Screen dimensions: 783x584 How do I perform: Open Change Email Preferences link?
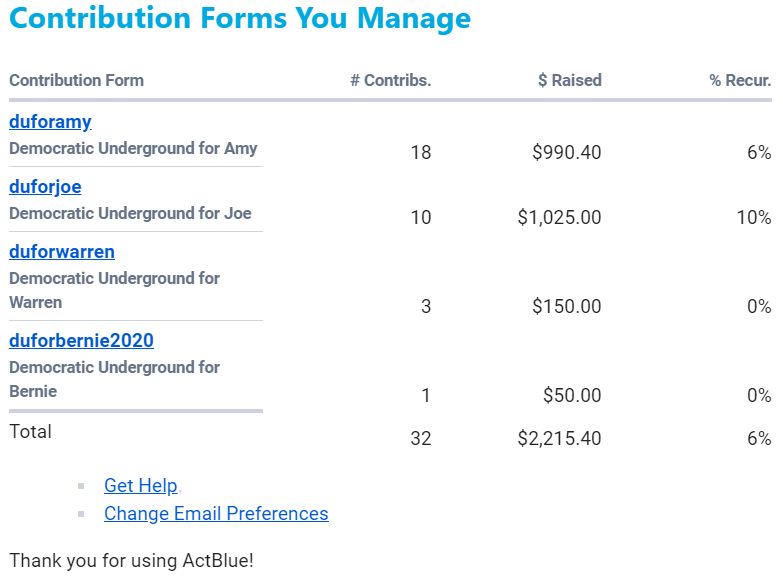pos(216,514)
